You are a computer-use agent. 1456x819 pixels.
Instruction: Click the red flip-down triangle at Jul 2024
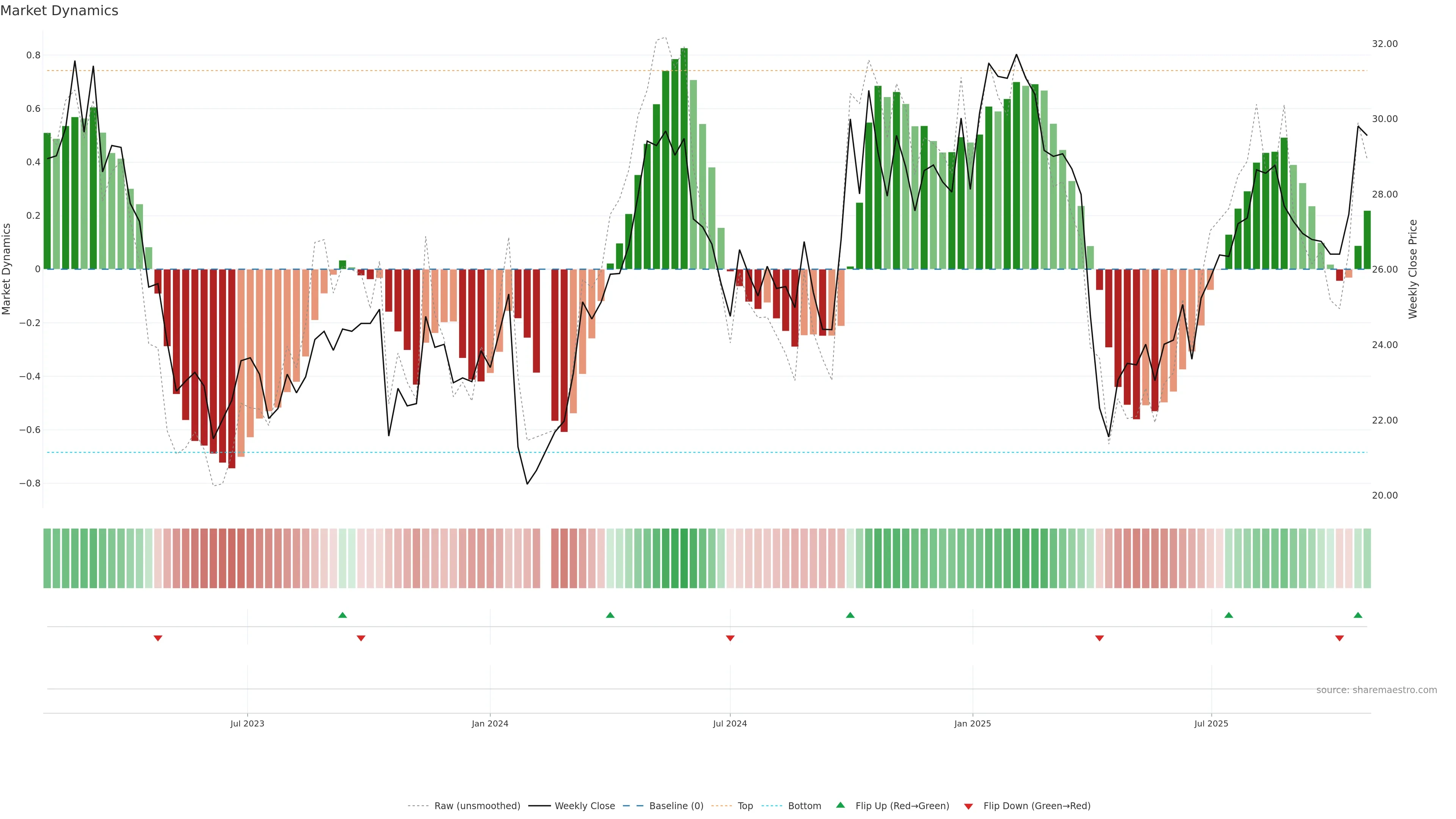[x=730, y=638]
